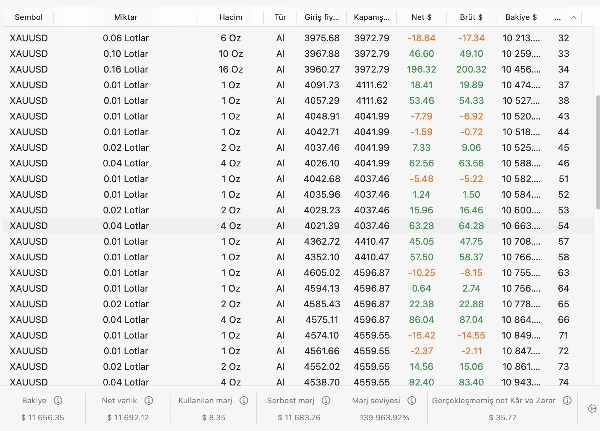Select net profit value 196.32
The height and width of the screenshot is (431, 600).
(x=421, y=69)
